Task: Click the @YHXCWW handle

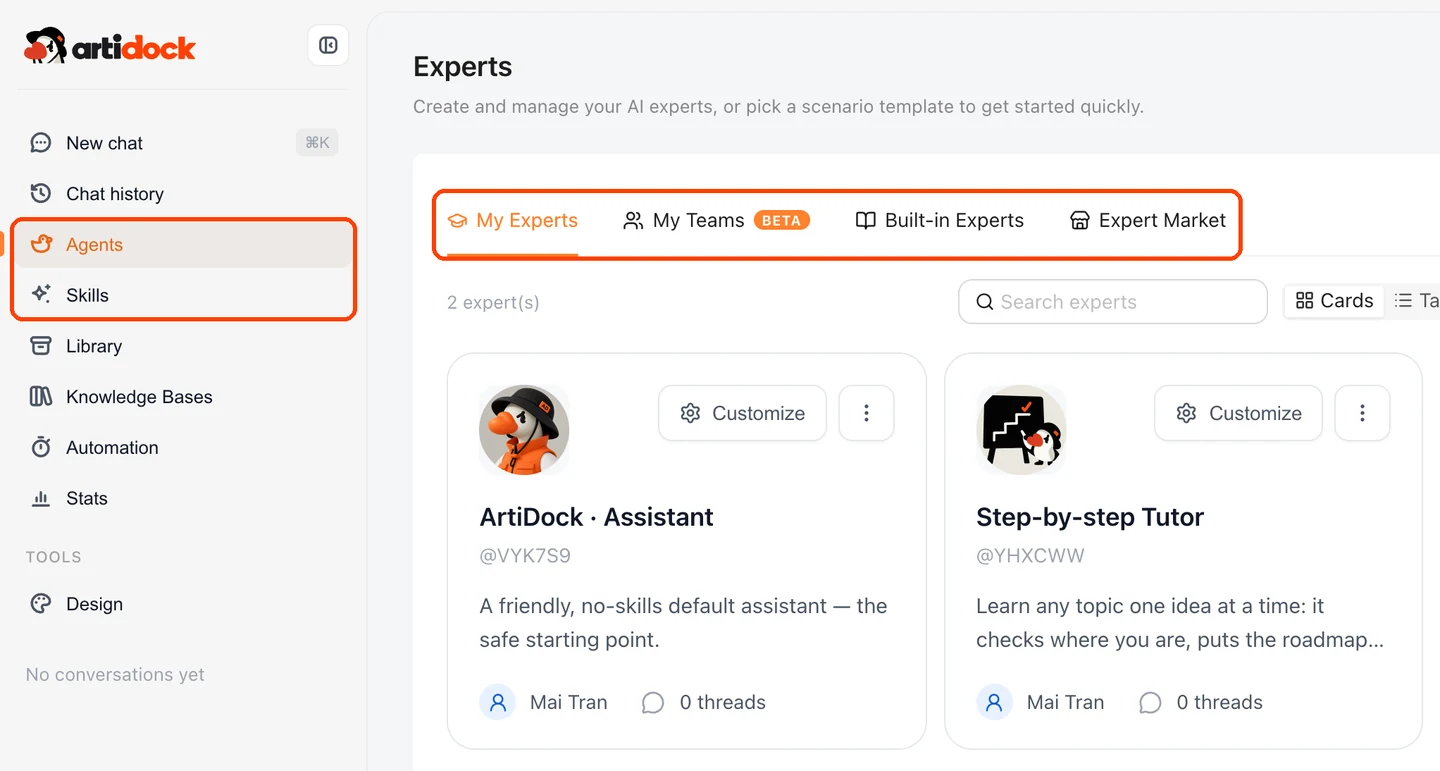Action: [x=1030, y=556]
